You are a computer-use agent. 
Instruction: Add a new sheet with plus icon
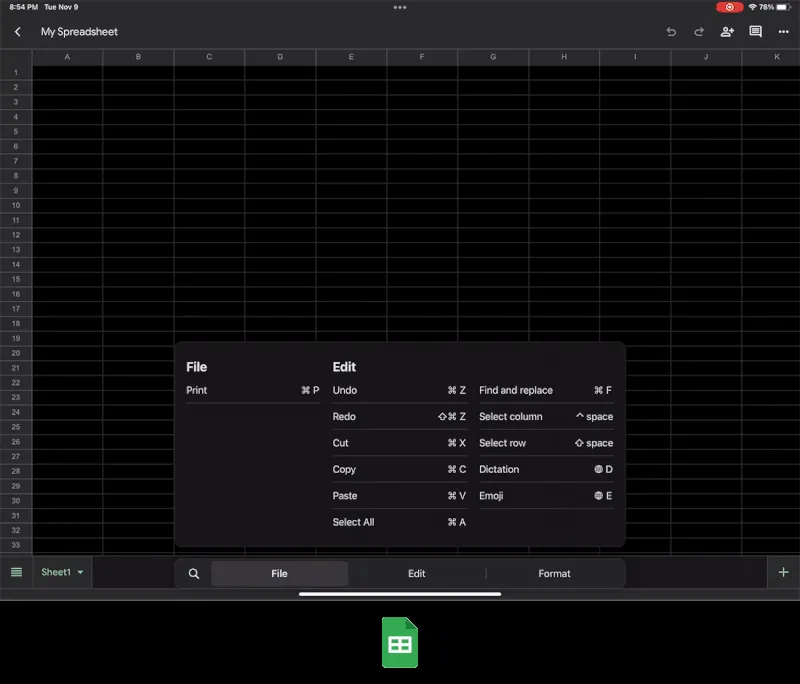(x=783, y=572)
